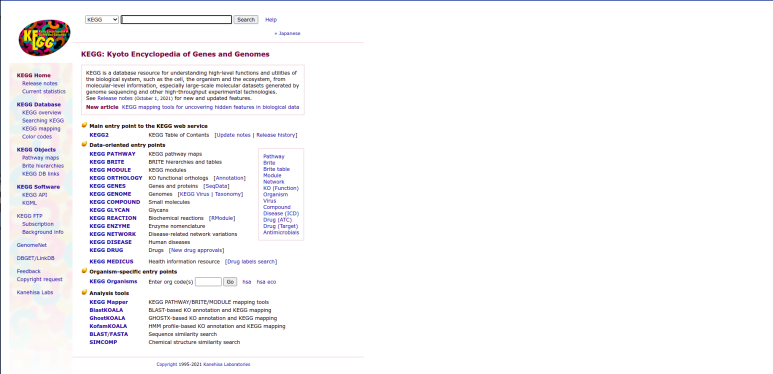The width and height of the screenshot is (773, 374).
Task: Open KEGG GLYCAN entry point
Action: click(109, 210)
